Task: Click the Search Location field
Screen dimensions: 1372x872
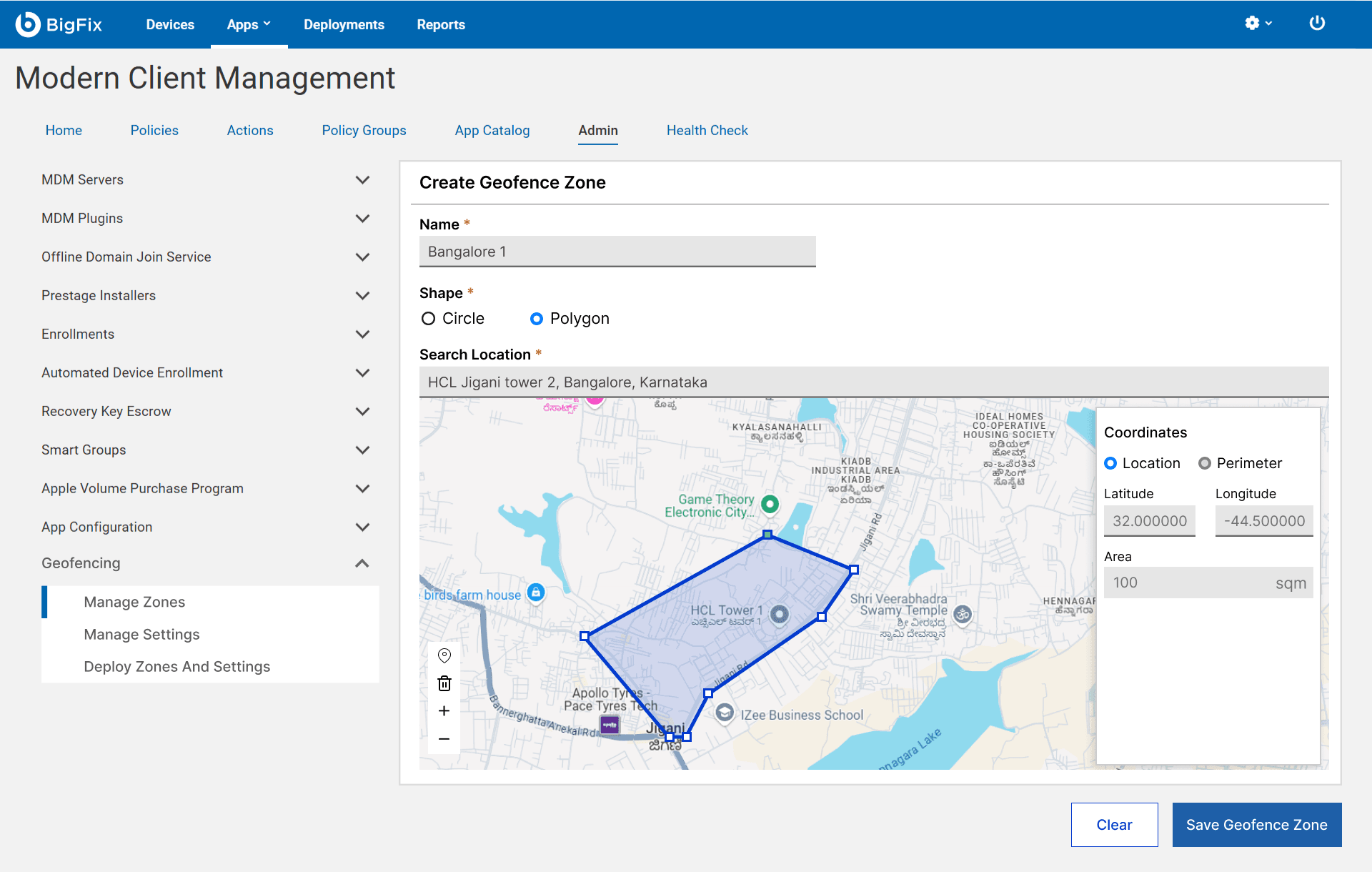Action: 874,382
